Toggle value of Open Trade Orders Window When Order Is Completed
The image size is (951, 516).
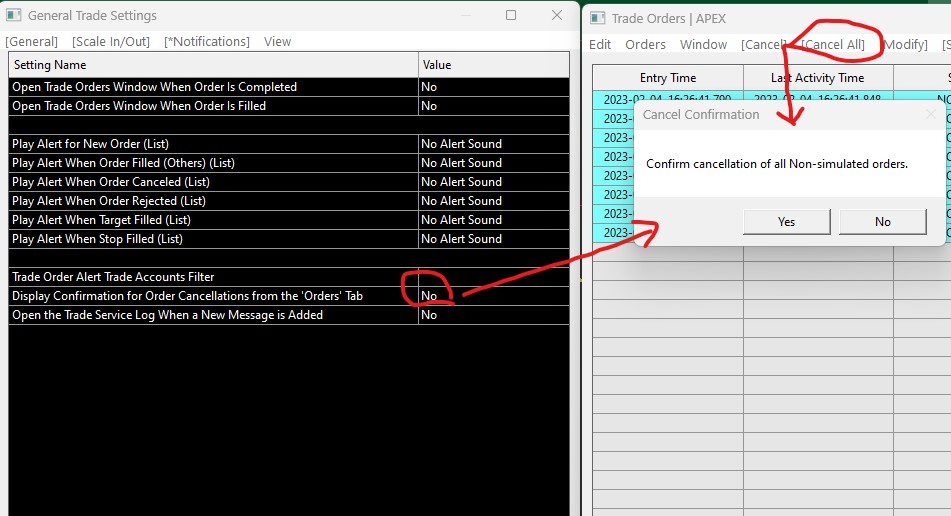coord(494,87)
